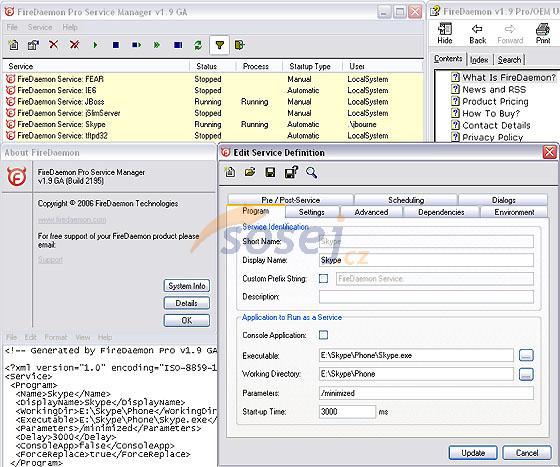The width and height of the screenshot is (560, 467).
Task: Click the Support email link
Action: coord(50,260)
